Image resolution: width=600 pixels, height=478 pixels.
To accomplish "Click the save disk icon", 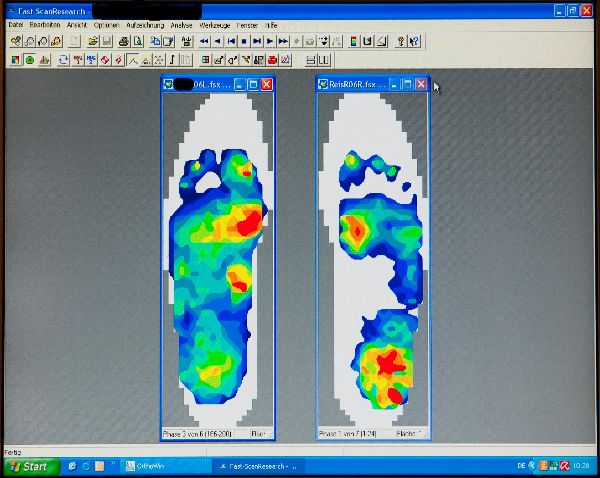I will pos(106,42).
